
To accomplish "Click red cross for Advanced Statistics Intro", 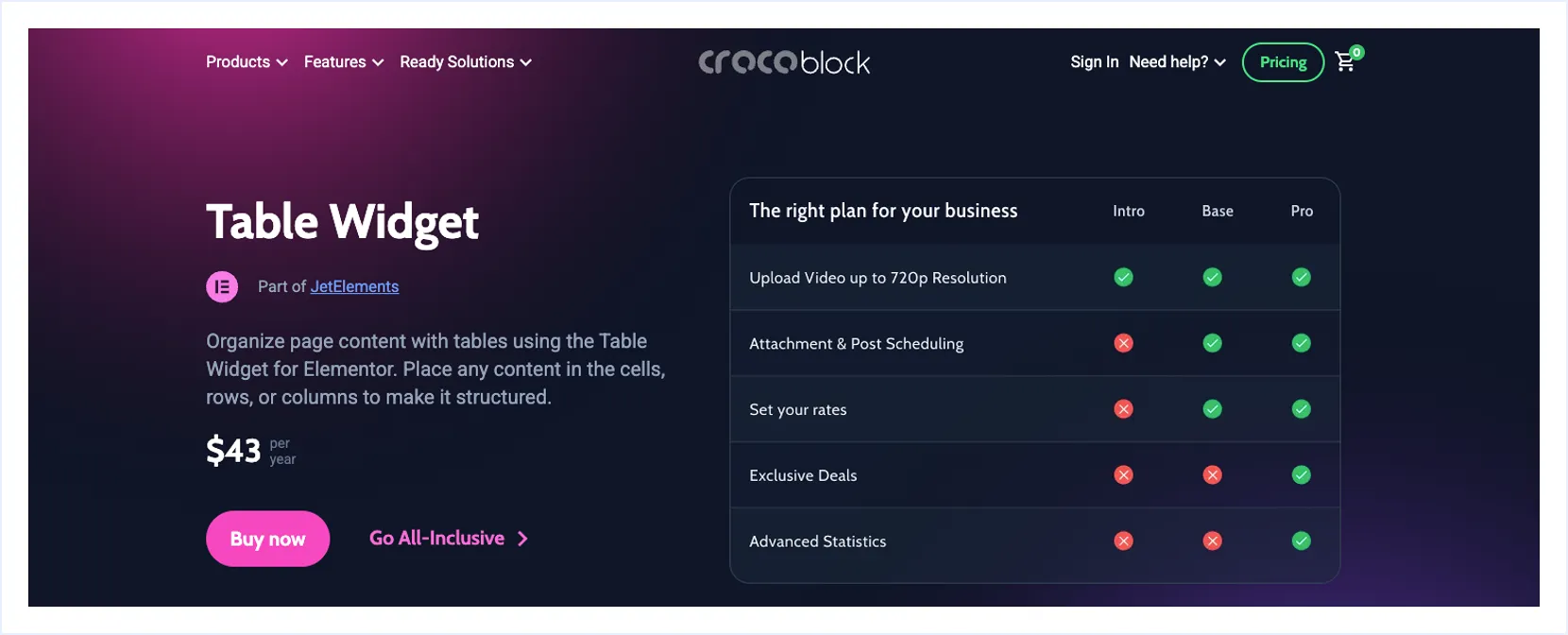I will 1123,541.
